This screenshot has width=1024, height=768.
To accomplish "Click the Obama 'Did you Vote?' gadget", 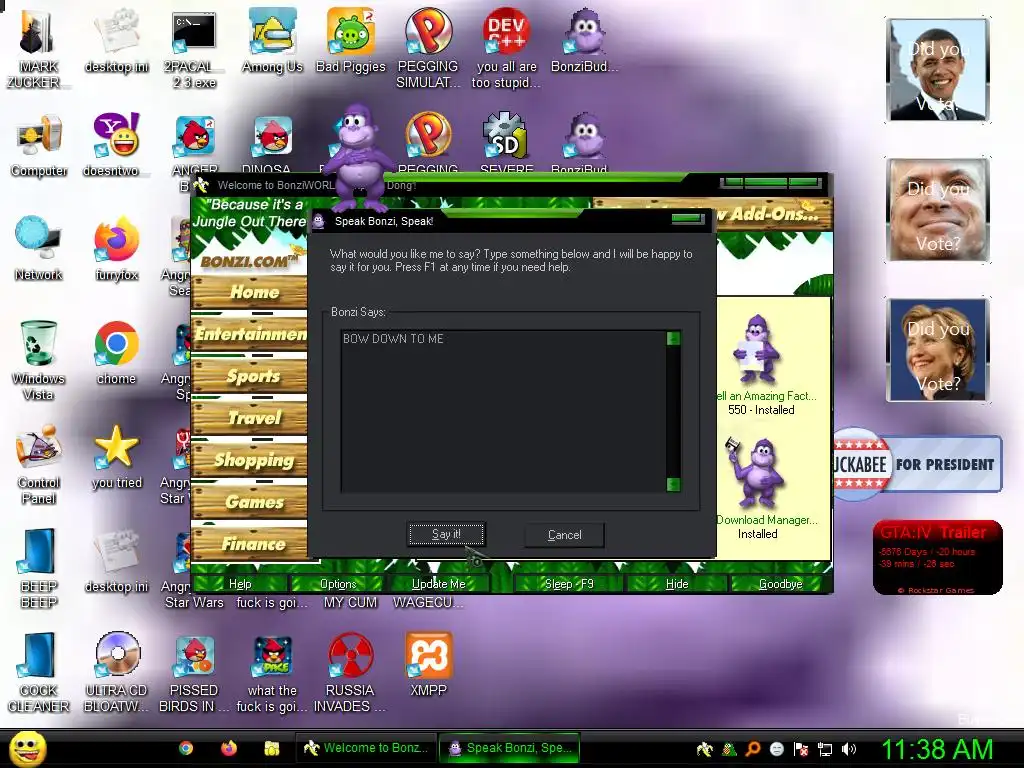I will 938,71.
